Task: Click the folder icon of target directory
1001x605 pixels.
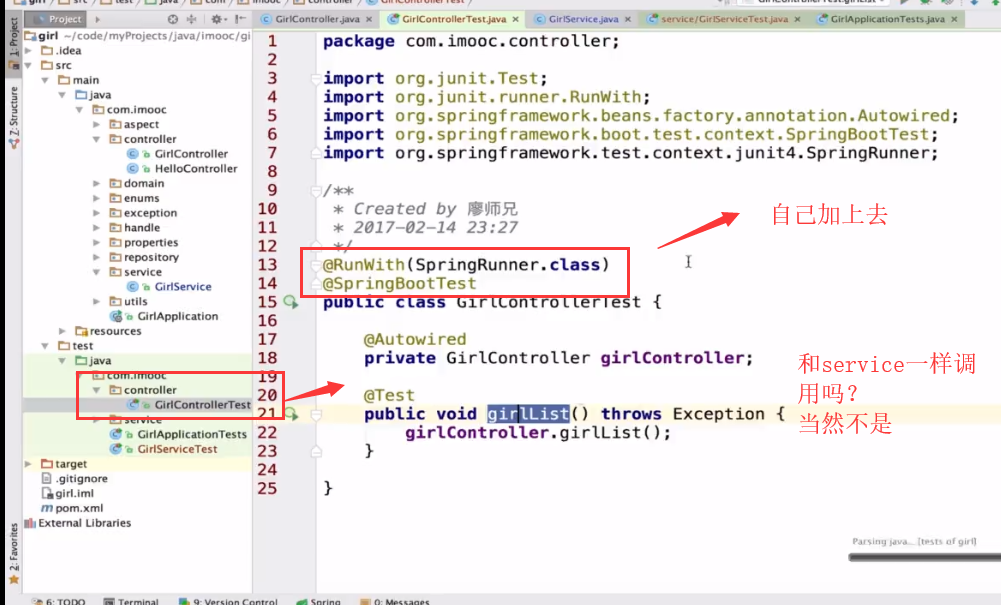Action: pos(47,463)
